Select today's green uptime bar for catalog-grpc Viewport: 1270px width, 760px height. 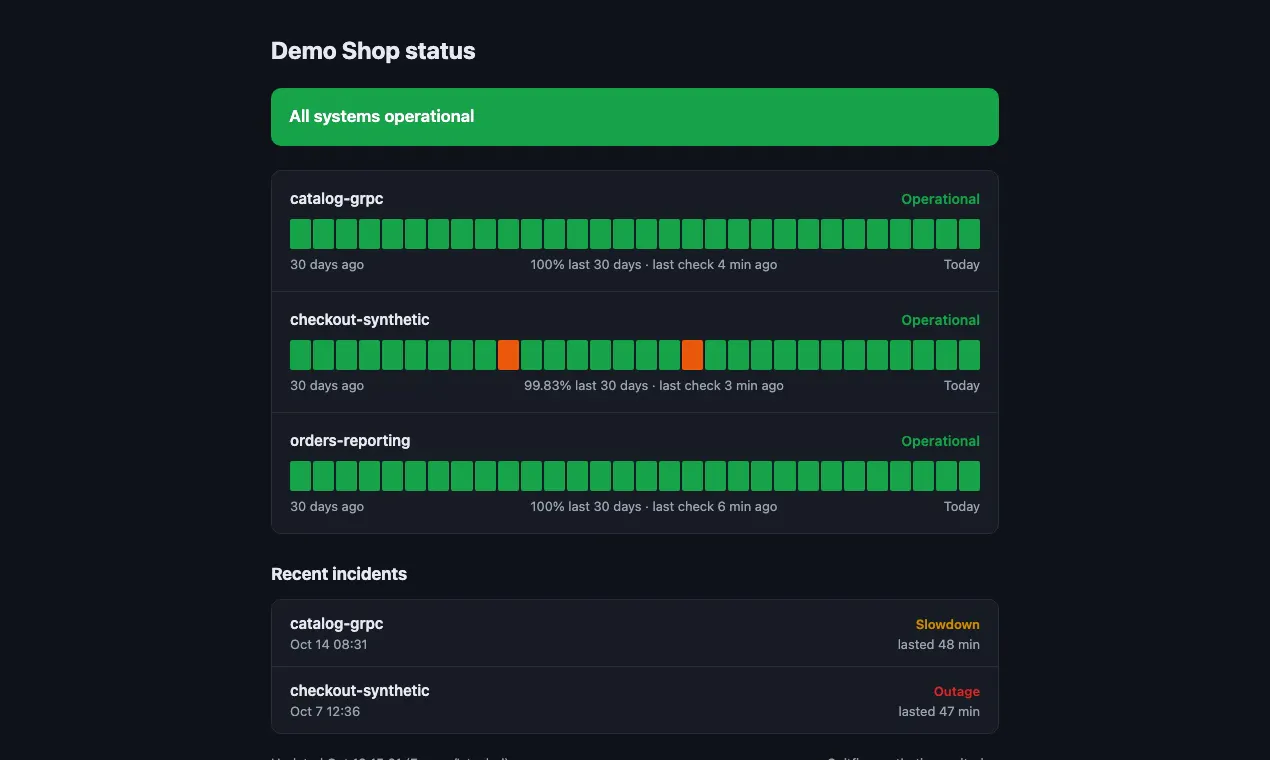pos(969,234)
